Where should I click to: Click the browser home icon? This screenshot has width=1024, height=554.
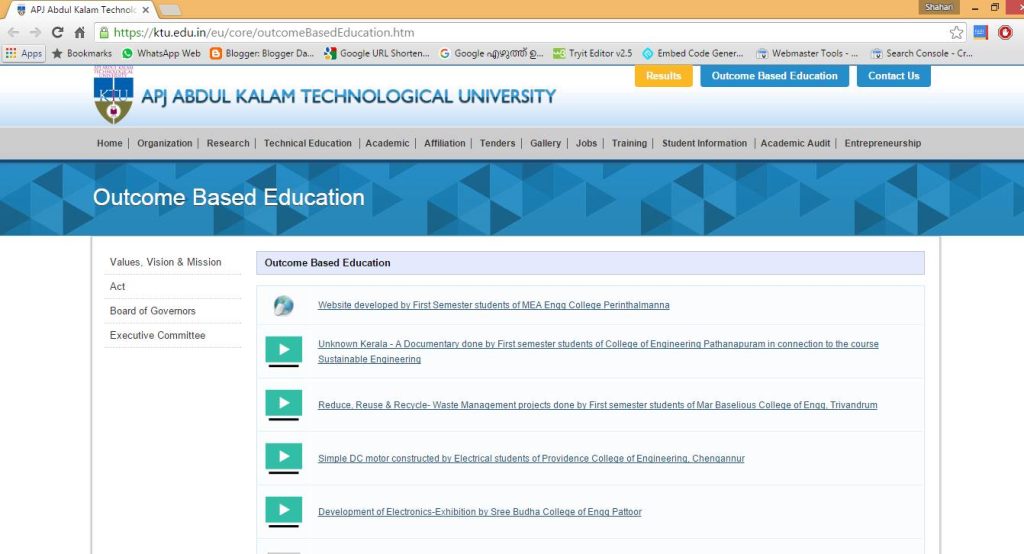point(80,32)
